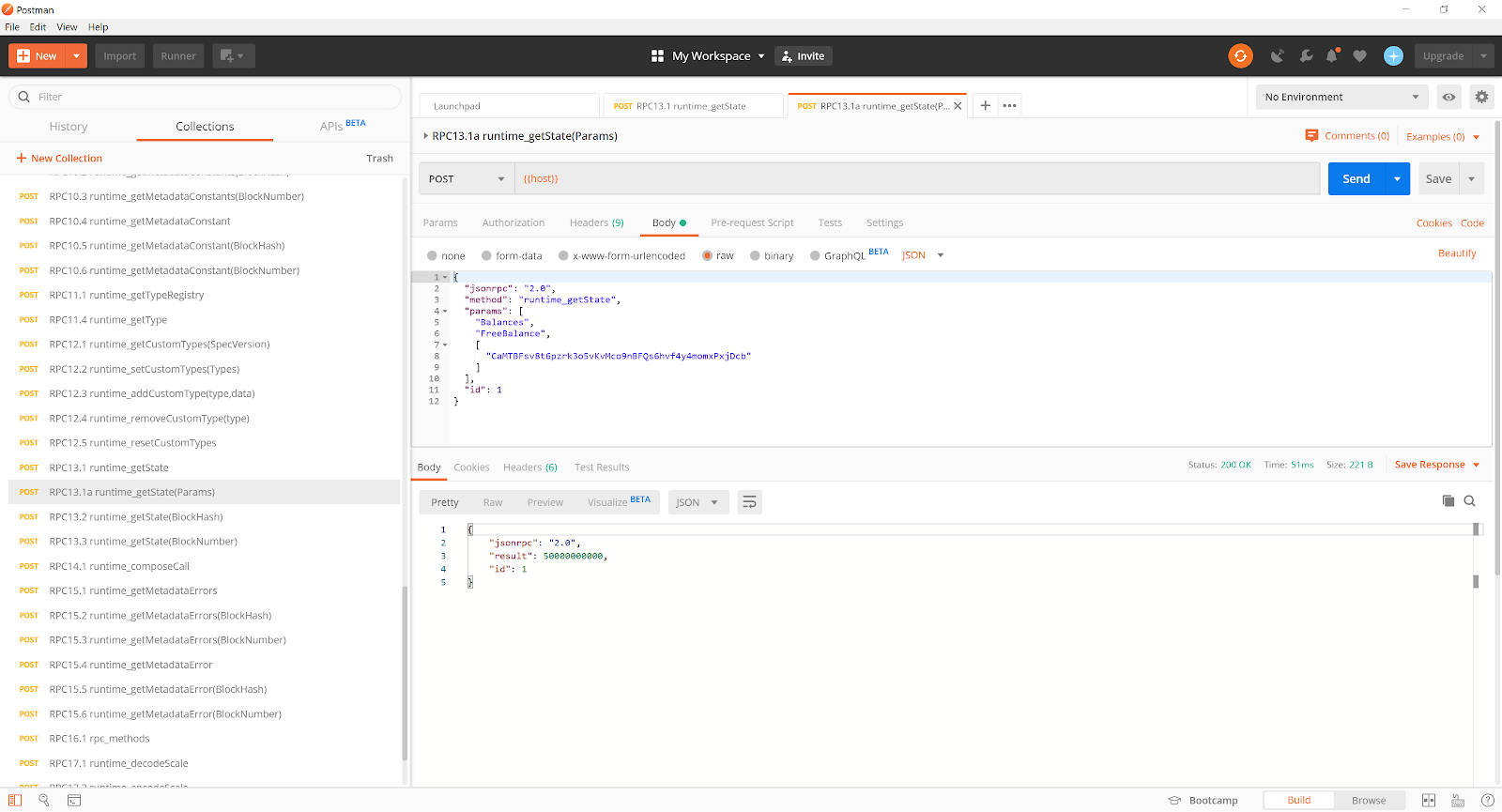This screenshot has width=1502, height=812.
Task: Open the Send button dropdown arrow
Action: (x=1397, y=178)
